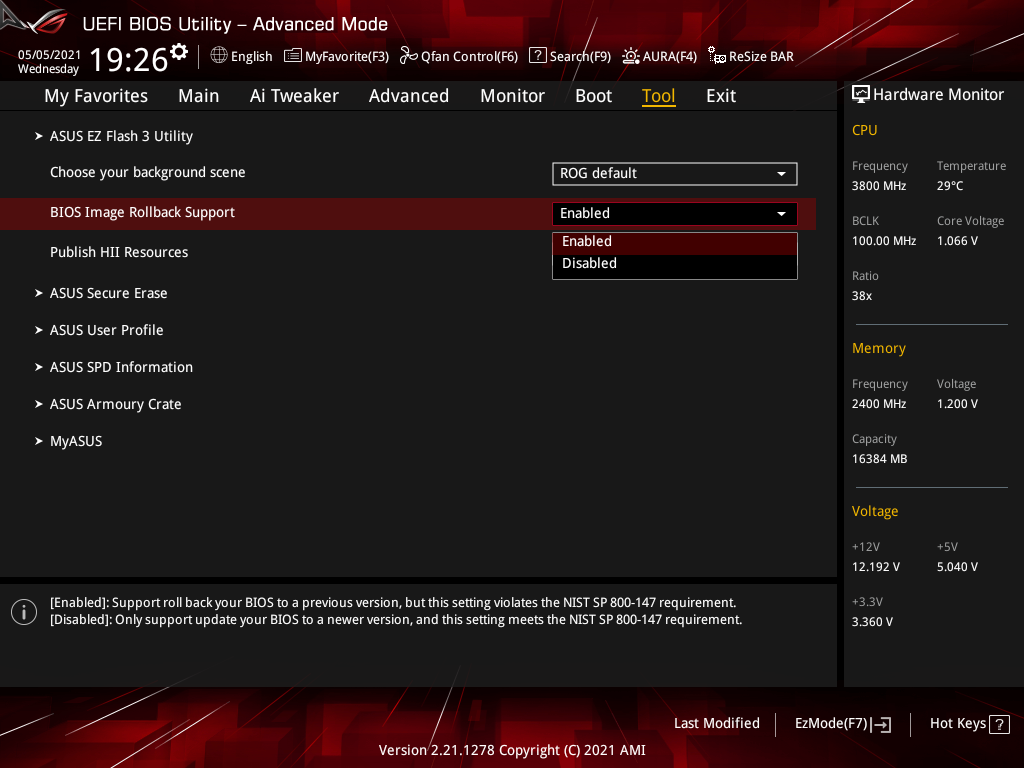Image resolution: width=1024 pixels, height=768 pixels.
Task: Go to the Advanced tab
Action: pos(409,96)
